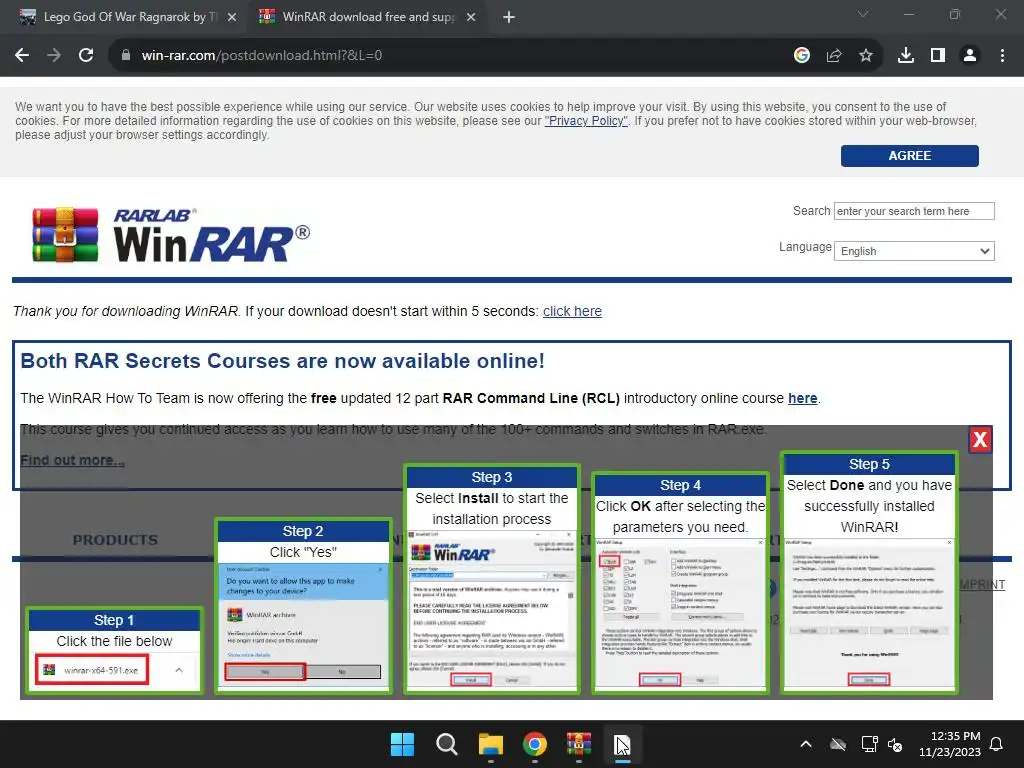This screenshot has width=1024, height=768.
Task: Close the Lego God Of War tab
Action: (232, 18)
